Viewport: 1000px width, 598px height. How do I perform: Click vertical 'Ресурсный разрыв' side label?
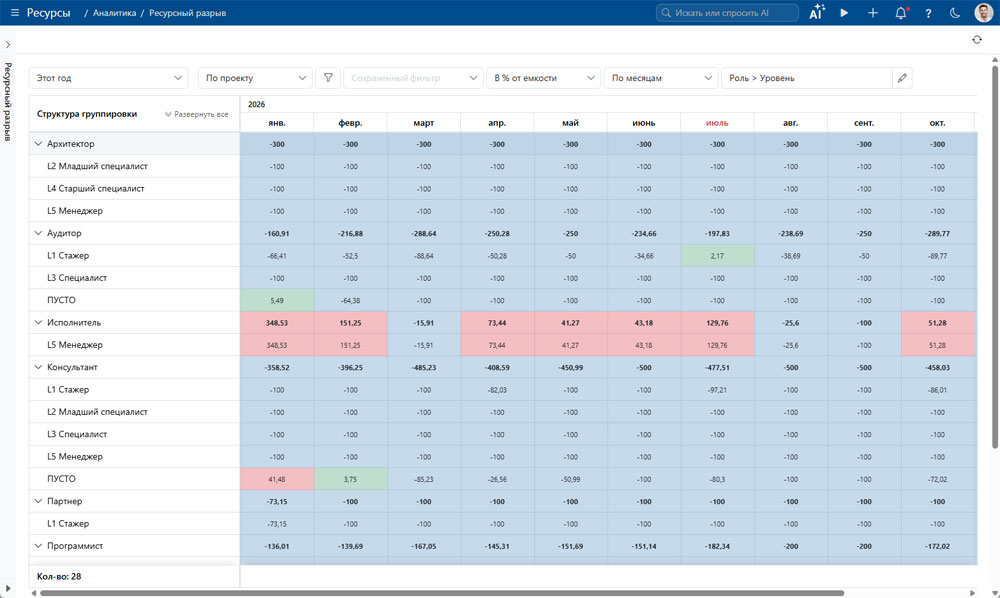tap(8, 101)
